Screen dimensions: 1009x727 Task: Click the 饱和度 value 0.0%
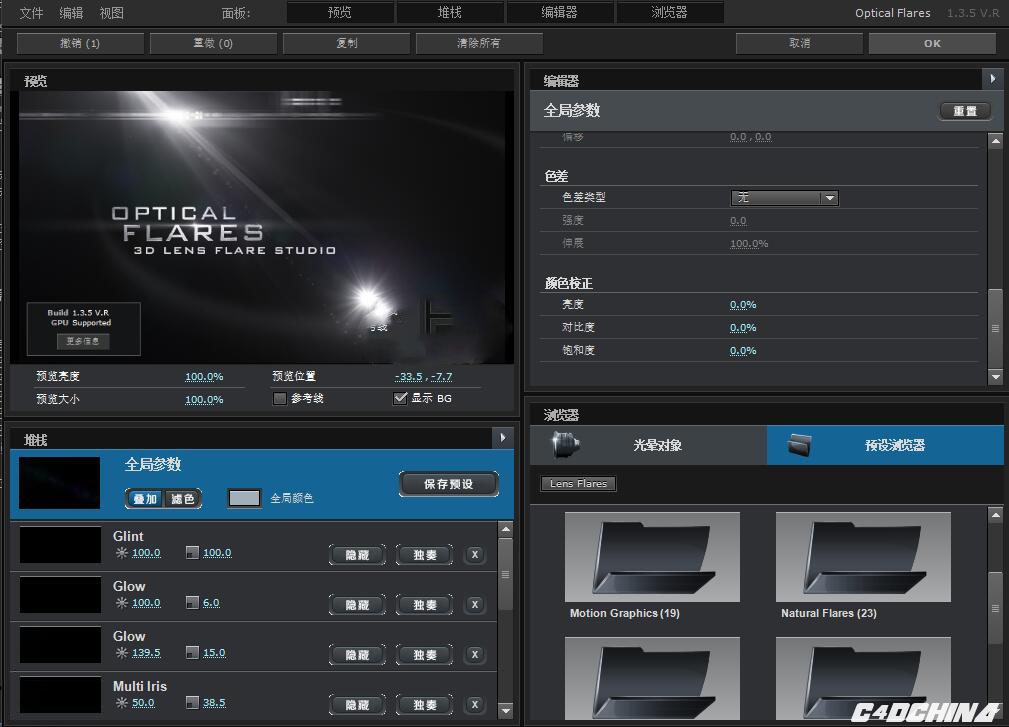pos(743,351)
